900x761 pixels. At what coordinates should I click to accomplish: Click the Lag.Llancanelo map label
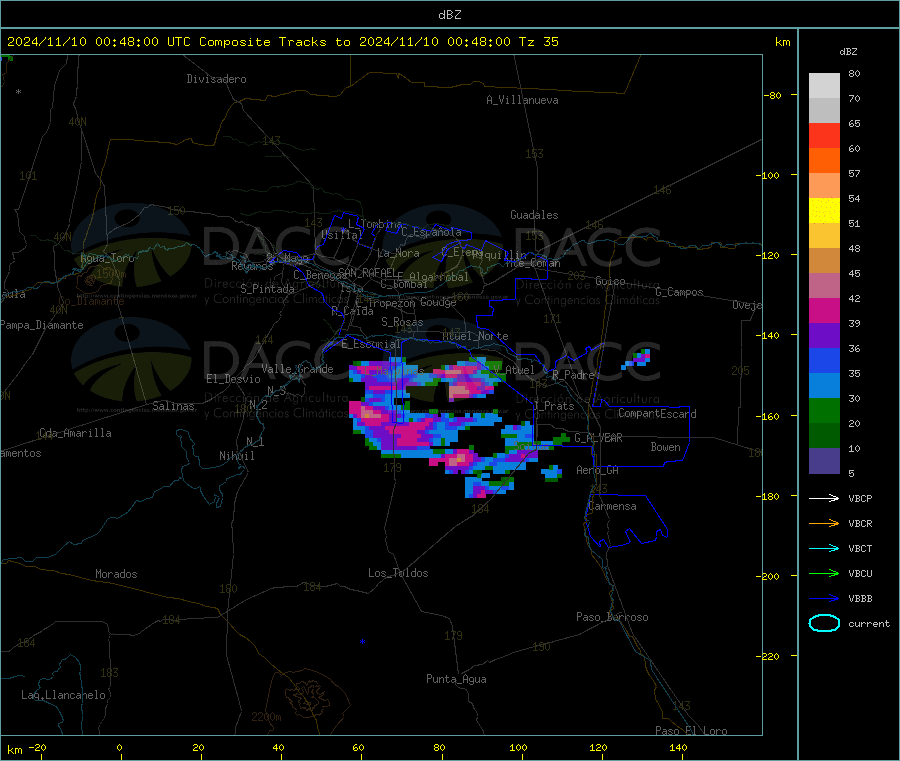click(64, 695)
